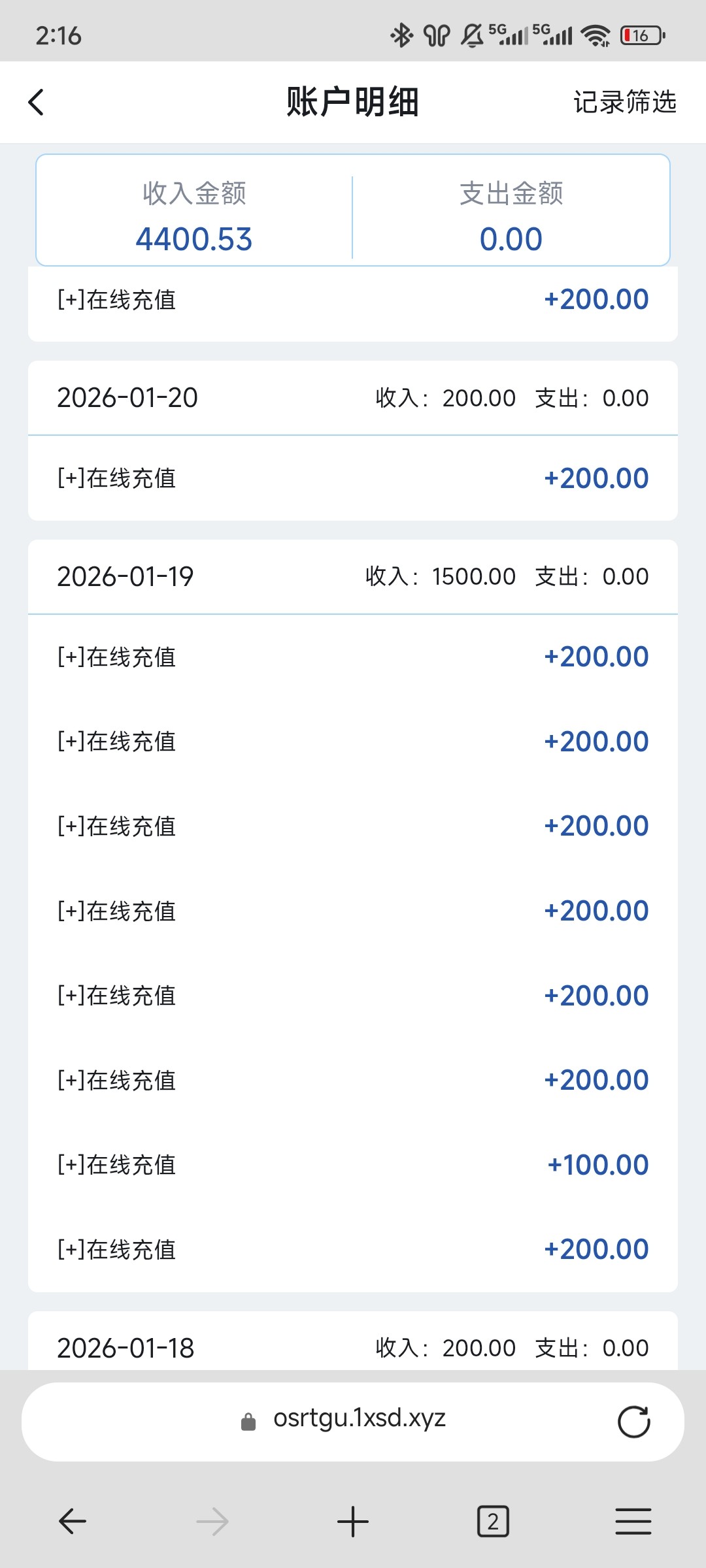Reload the page with the refresh icon
This screenshot has height=1568, width=706.
coord(633,1422)
